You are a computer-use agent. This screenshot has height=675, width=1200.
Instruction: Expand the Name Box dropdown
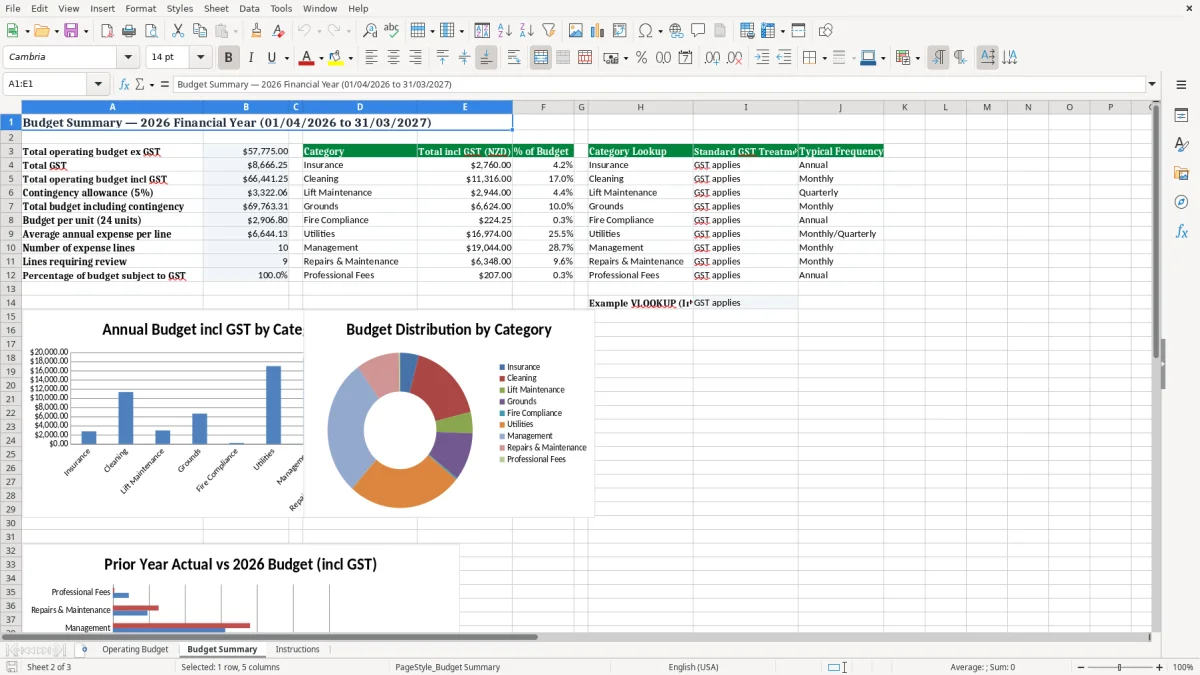(x=98, y=84)
